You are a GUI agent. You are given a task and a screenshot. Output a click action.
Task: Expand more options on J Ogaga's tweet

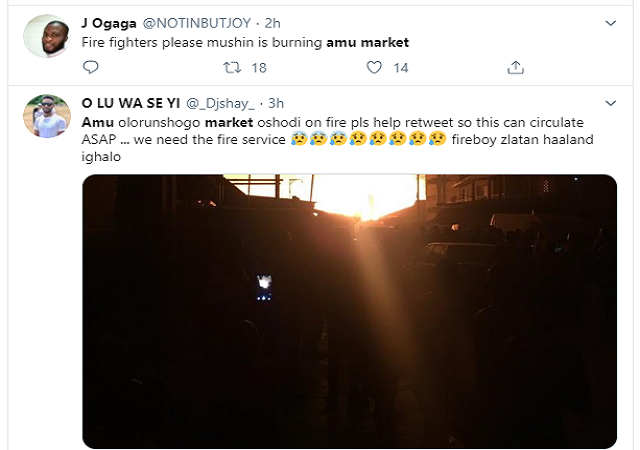(611, 22)
